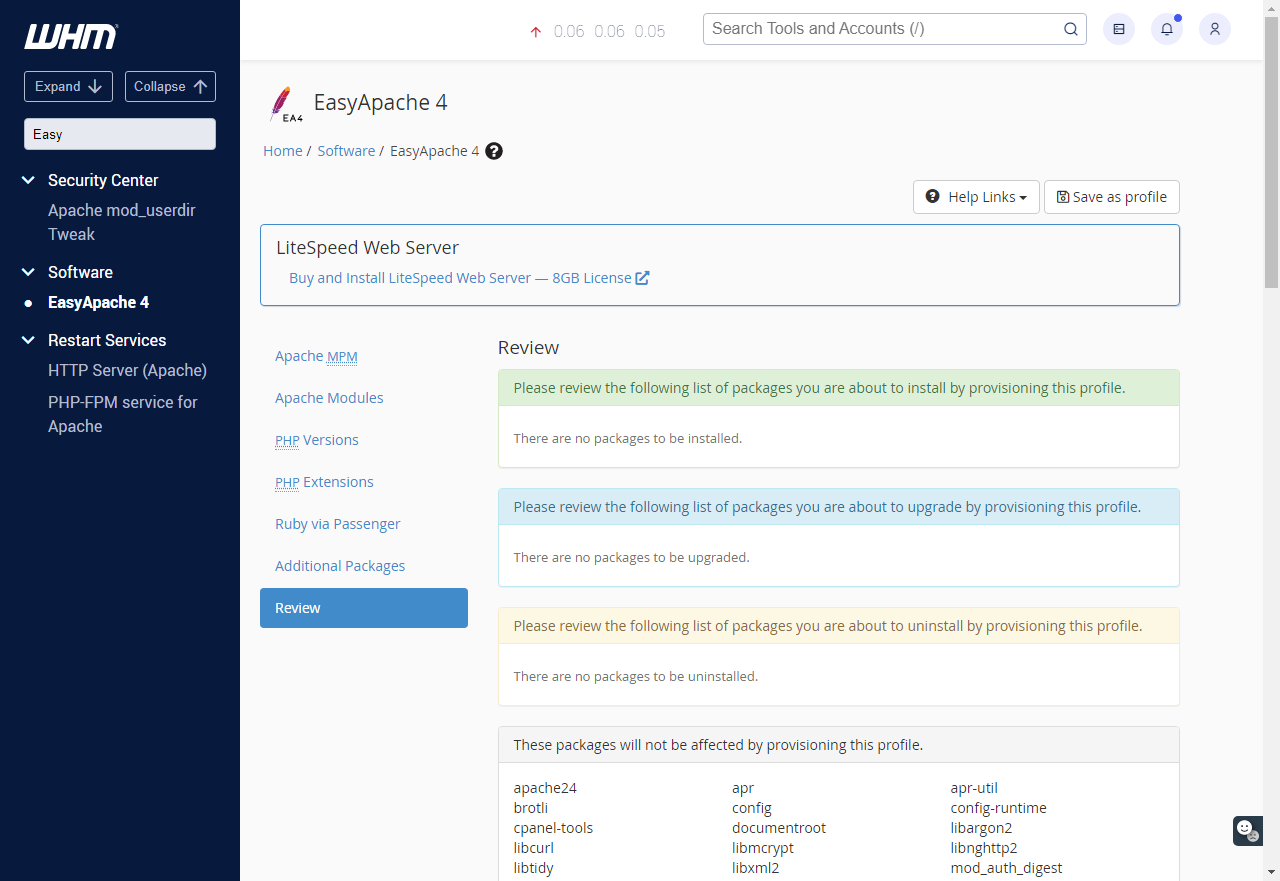Click the search magnifier icon
The width and height of the screenshot is (1280, 881).
coord(1070,29)
